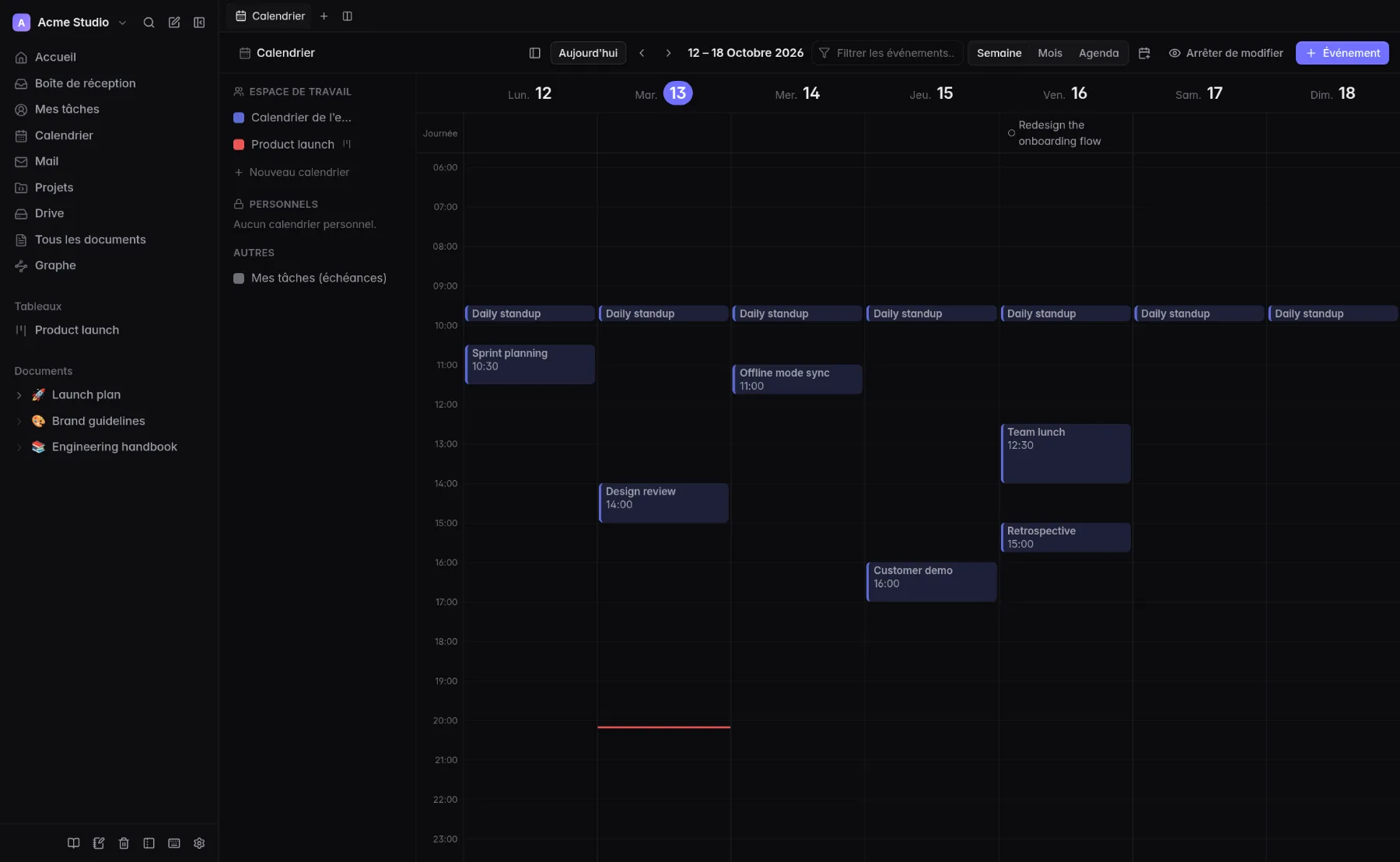Viewport: 1400px width, 862px height.
Task: Toggle Mes tâches (échéances) checkbox
Action: (239, 279)
